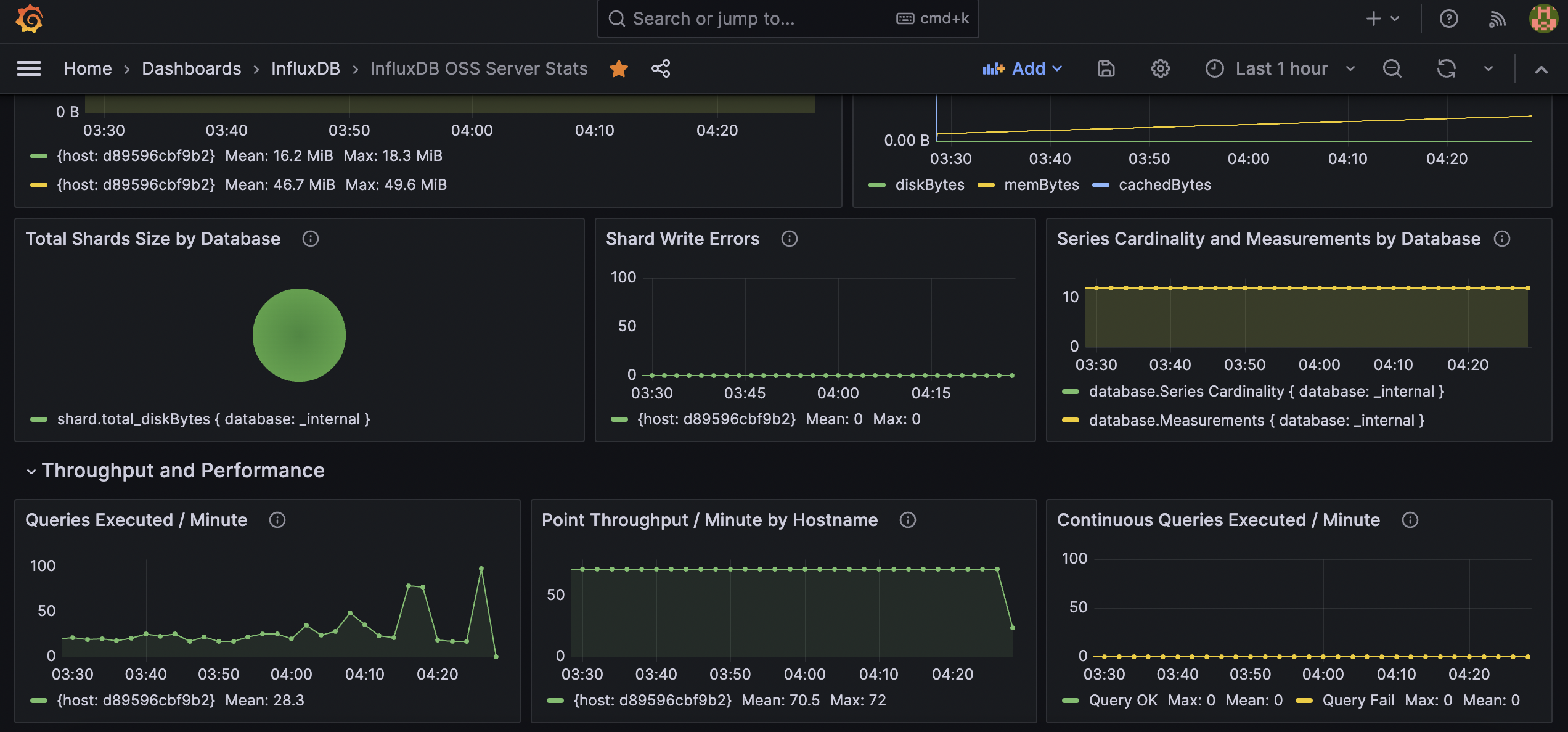This screenshot has width=1568, height=732.
Task: Toggle the Query Fail legend series
Action: tap(1358, 701)
